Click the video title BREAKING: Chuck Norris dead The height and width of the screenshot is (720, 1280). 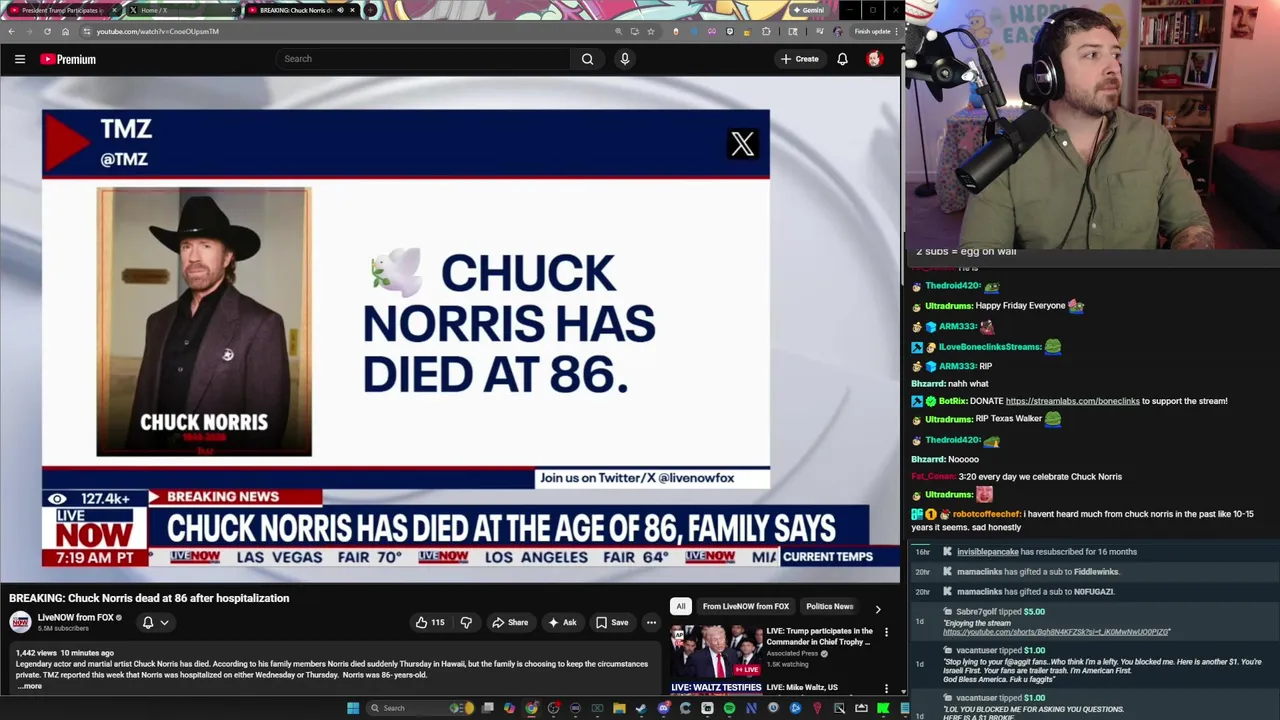[149, 598]
